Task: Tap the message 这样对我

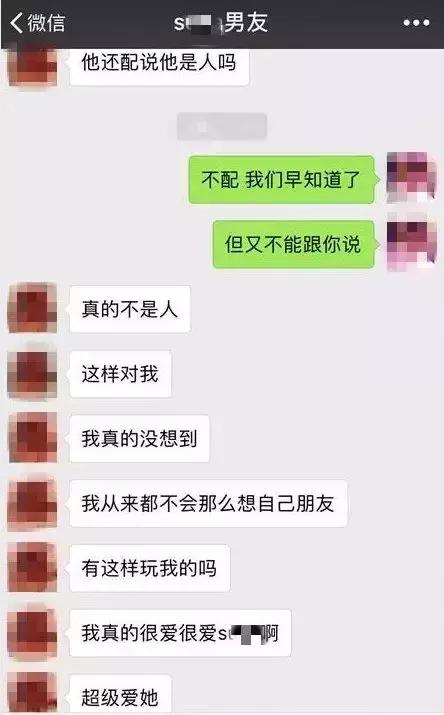Action: pos(119,374)
